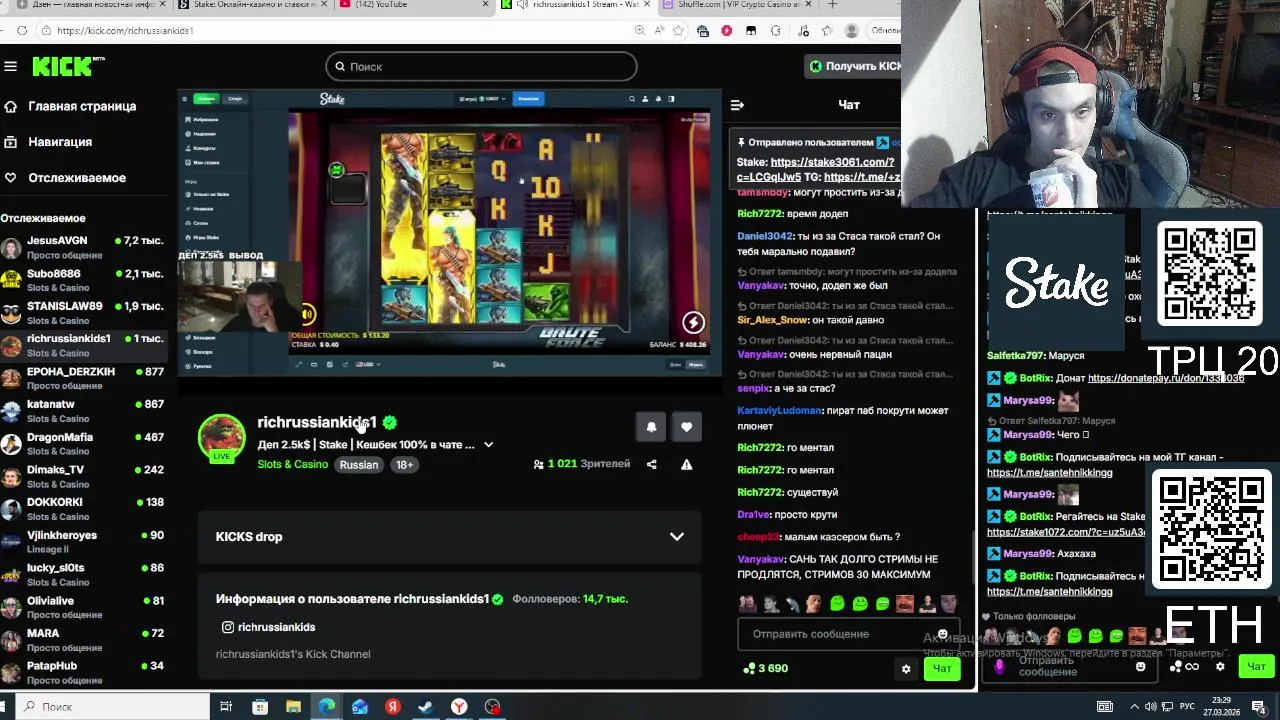Click the 18+ tag
This screenshot has height=720, width=1280.
pos(404,464)
